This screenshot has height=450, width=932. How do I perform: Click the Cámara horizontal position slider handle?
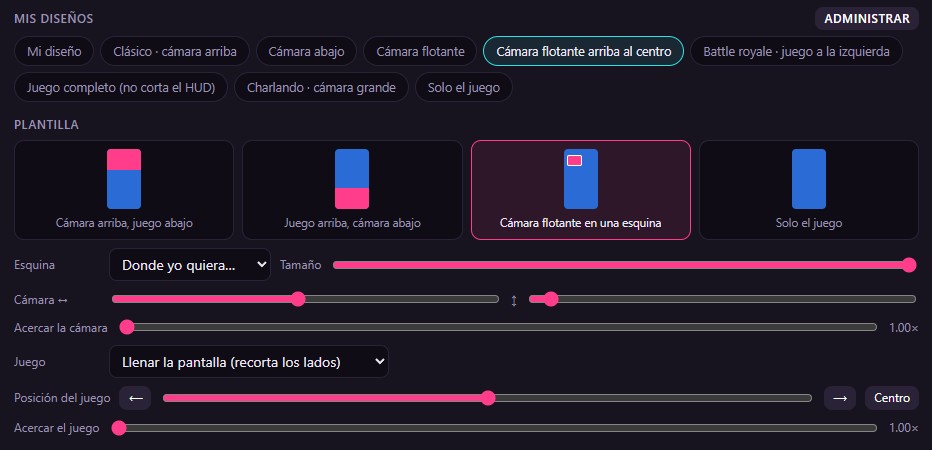click(298, 298)
